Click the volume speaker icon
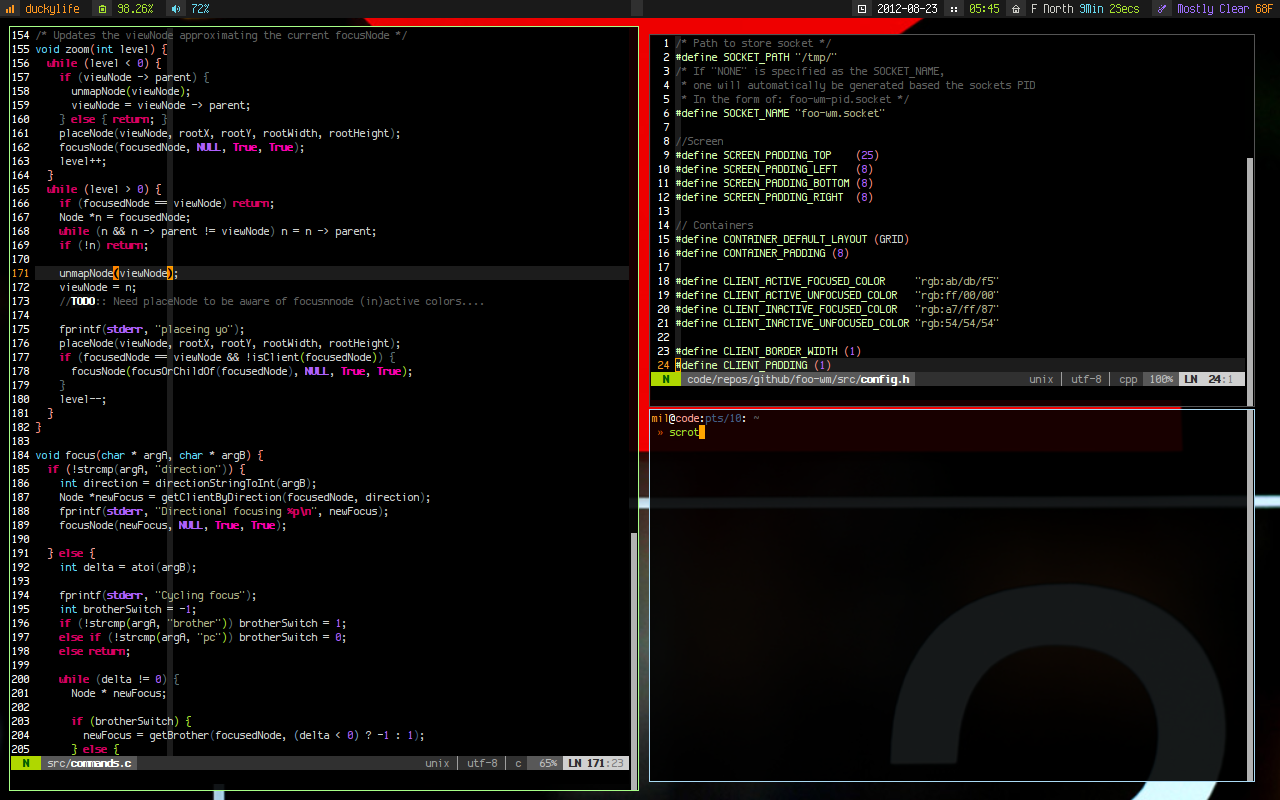The image size is (1280, 800). pyautogui.click(x=176, y=9)
